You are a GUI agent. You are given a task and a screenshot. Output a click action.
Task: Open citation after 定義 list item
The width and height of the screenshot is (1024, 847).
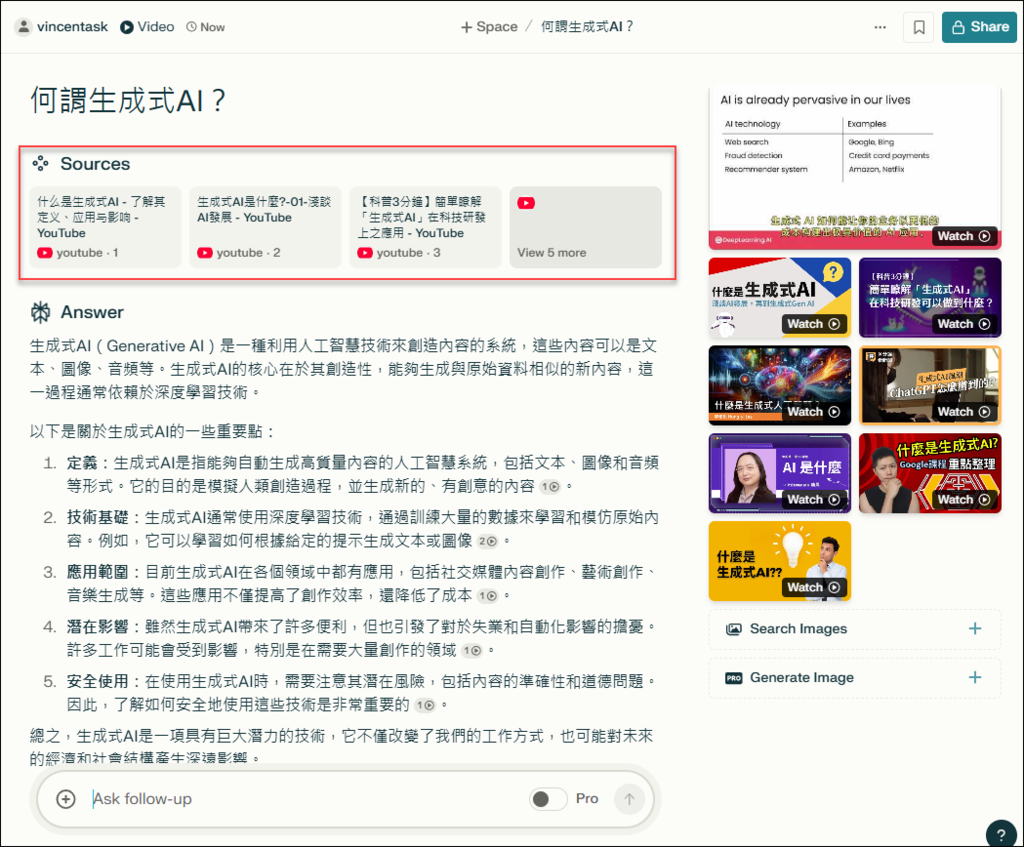(x=550, y=487)
